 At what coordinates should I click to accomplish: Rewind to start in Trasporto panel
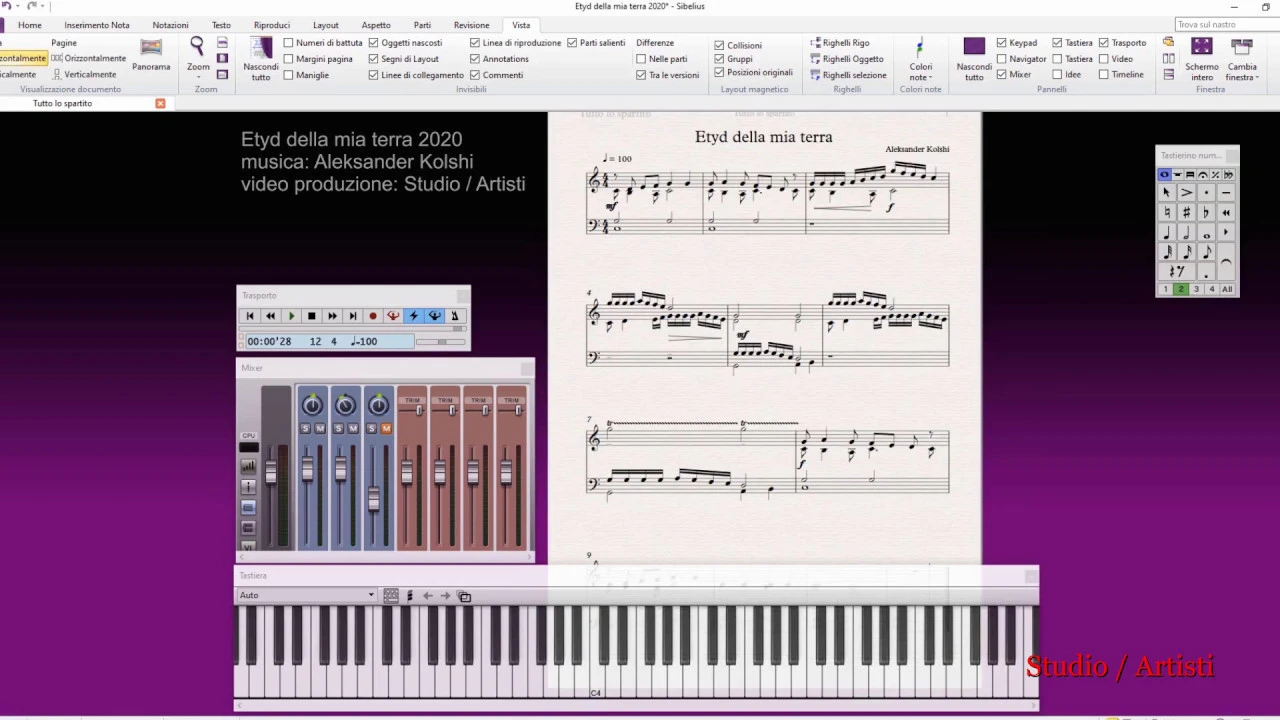[250, 316]
